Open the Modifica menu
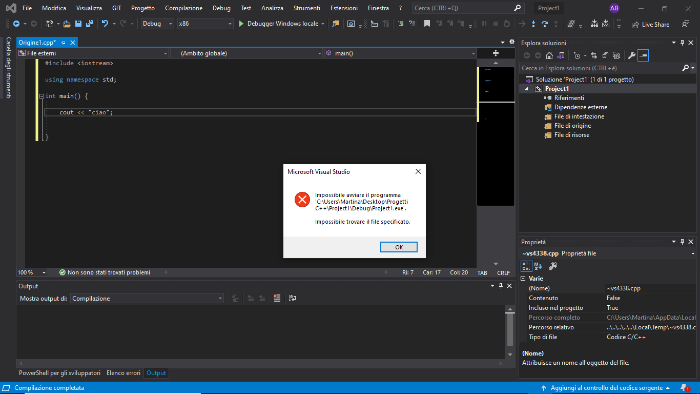700x394 pixels. [x=54, y=8]
